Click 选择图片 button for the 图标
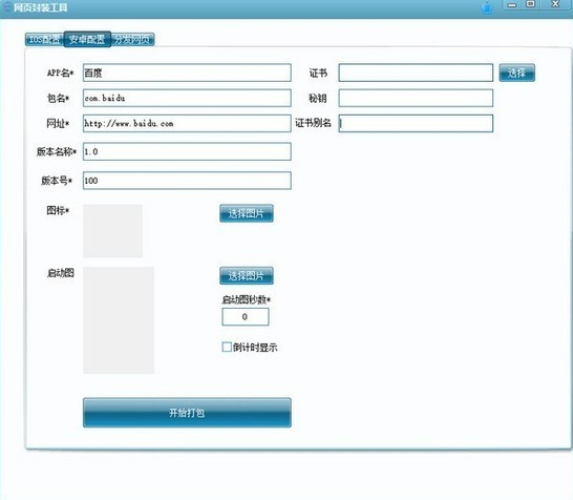 (x=246, y=213)
